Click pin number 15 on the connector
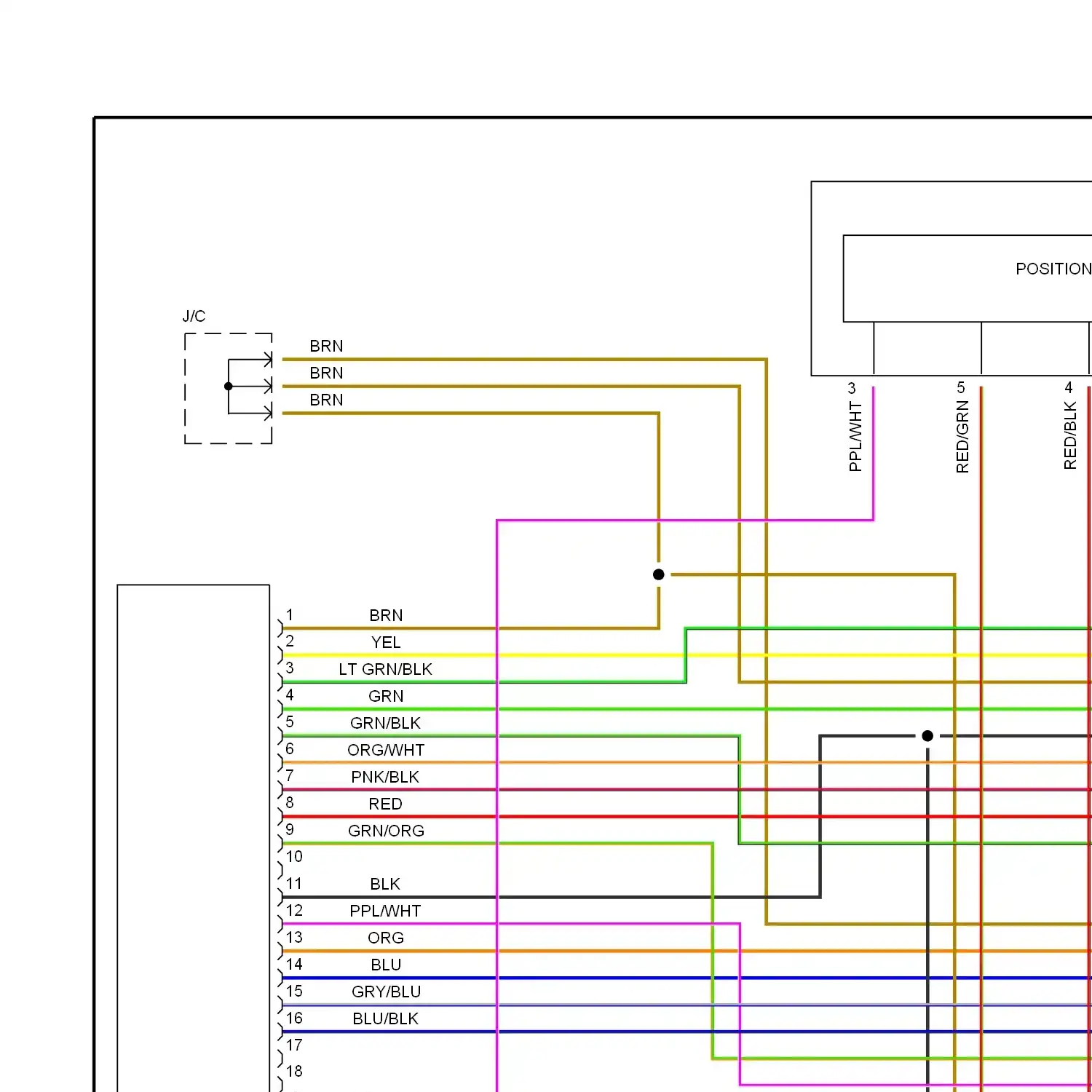This screenshot has width=1092, height=1092. (294, 991)
